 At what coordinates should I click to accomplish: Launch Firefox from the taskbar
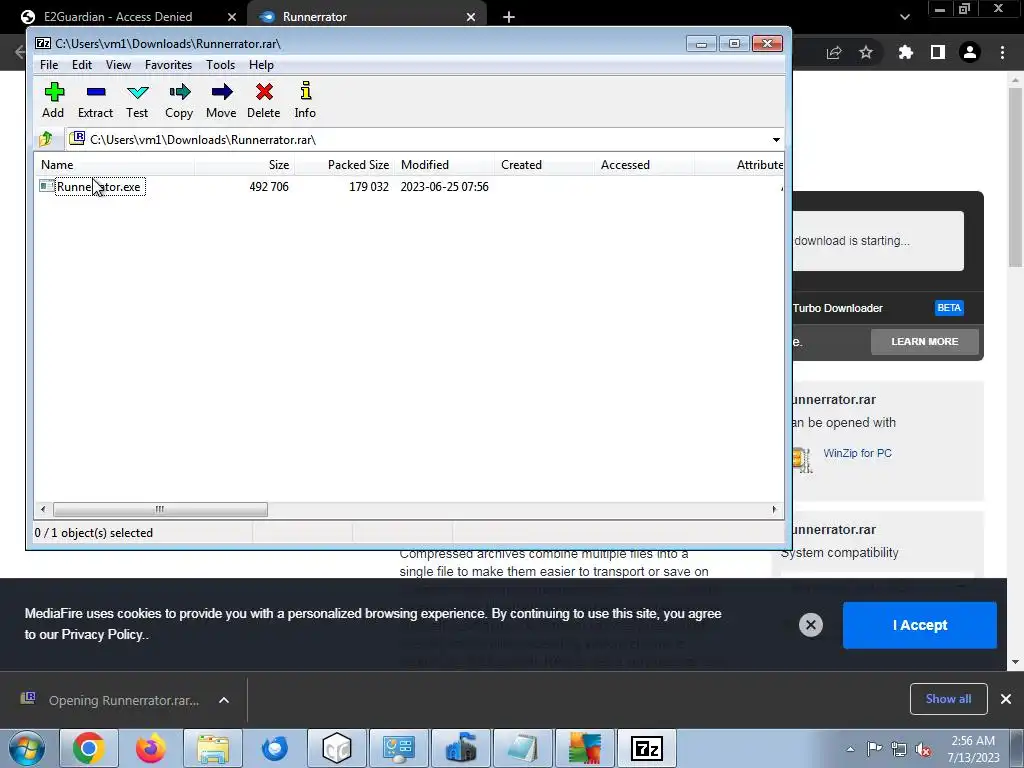click(151, 748)
